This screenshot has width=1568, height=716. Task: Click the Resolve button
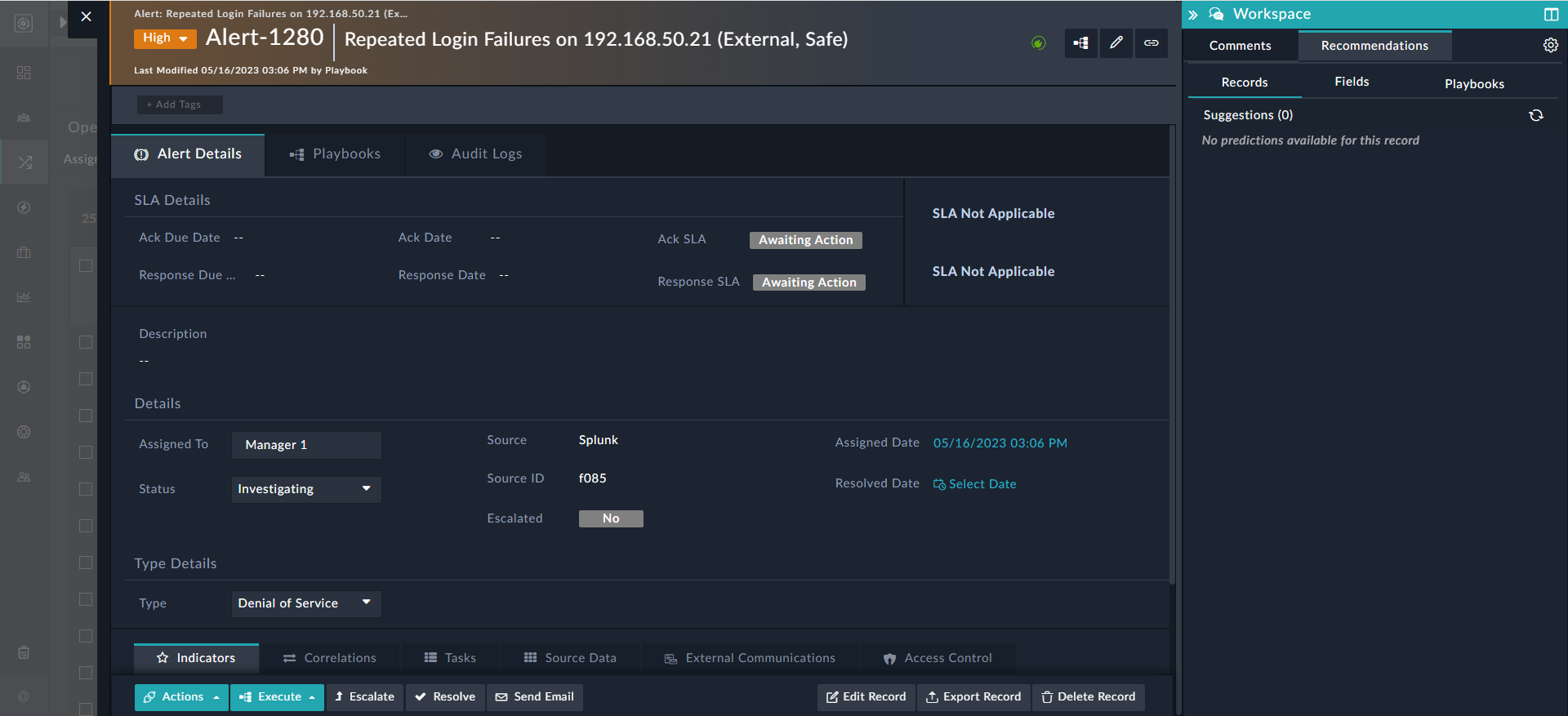point(445,697)
